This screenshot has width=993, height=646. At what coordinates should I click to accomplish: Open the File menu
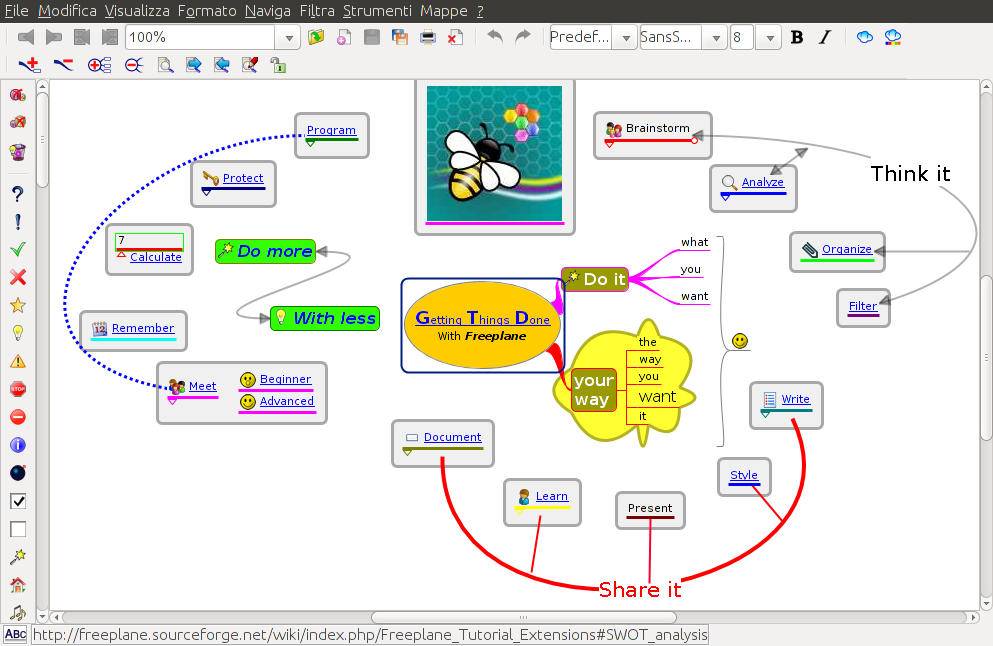coord(16,11)
